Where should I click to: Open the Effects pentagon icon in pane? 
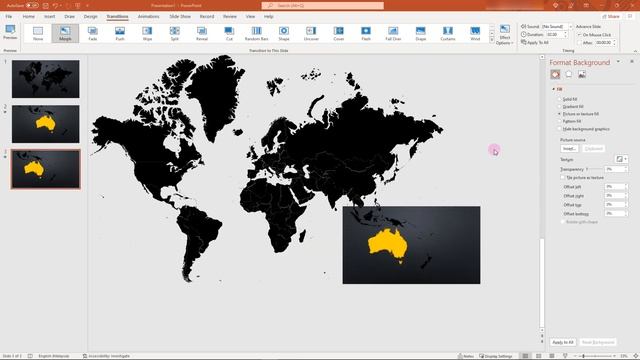(569, 74)
